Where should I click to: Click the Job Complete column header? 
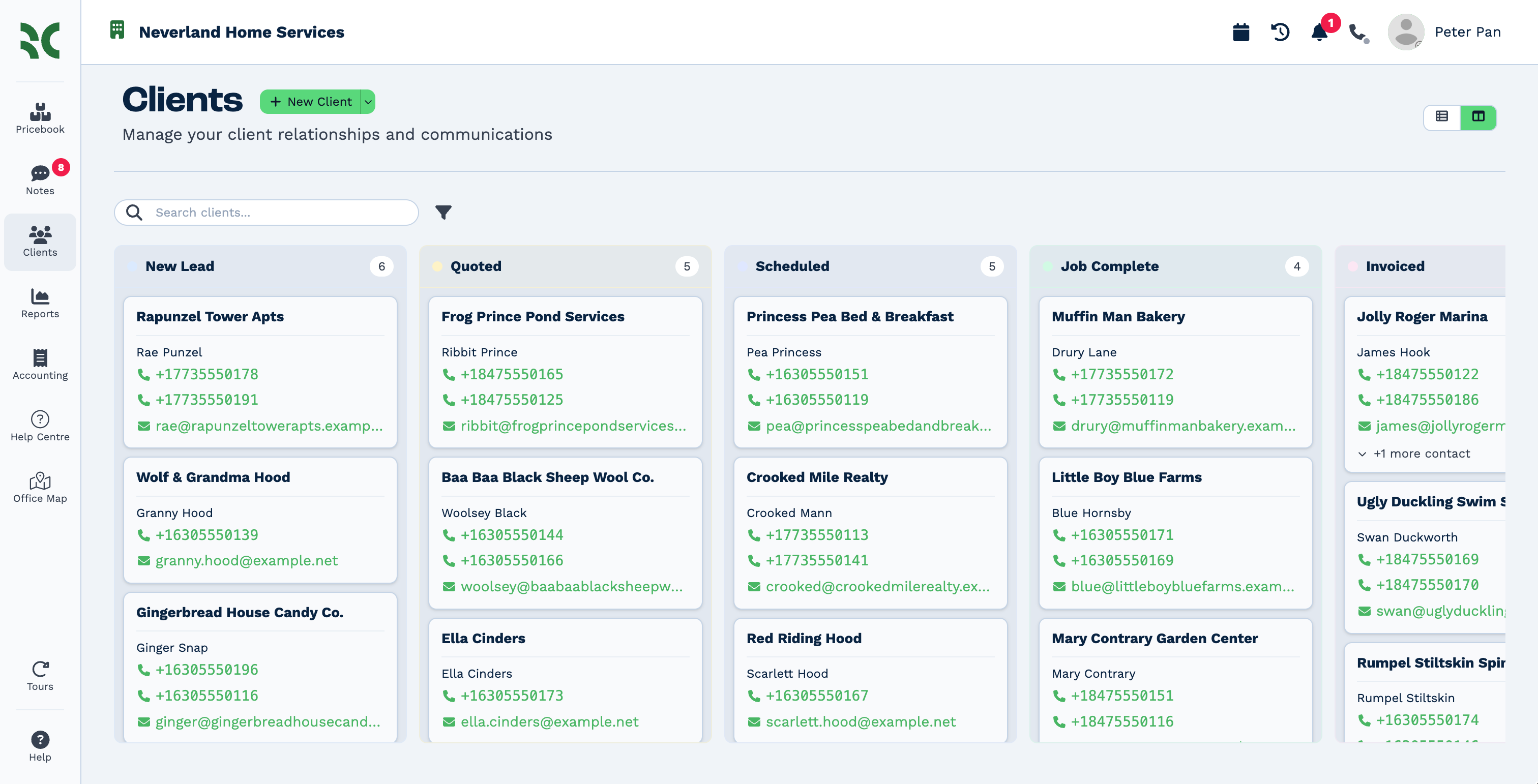point(1176,267)
